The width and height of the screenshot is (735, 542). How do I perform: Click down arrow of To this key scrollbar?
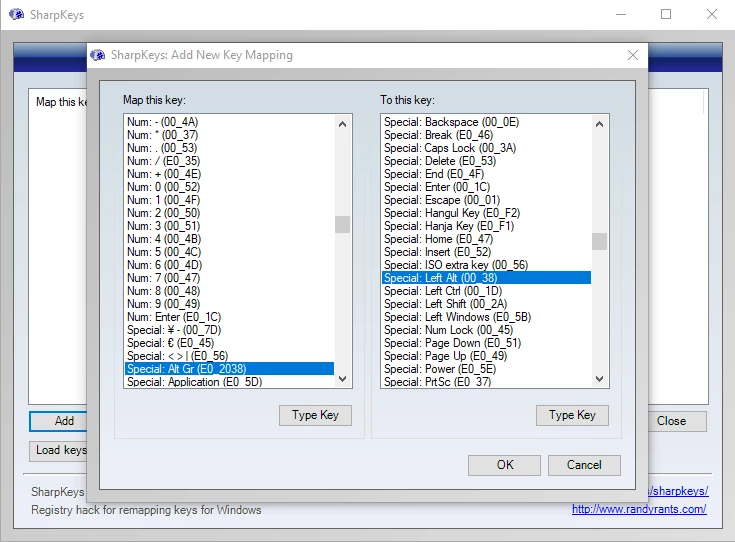tap(599, 378)
